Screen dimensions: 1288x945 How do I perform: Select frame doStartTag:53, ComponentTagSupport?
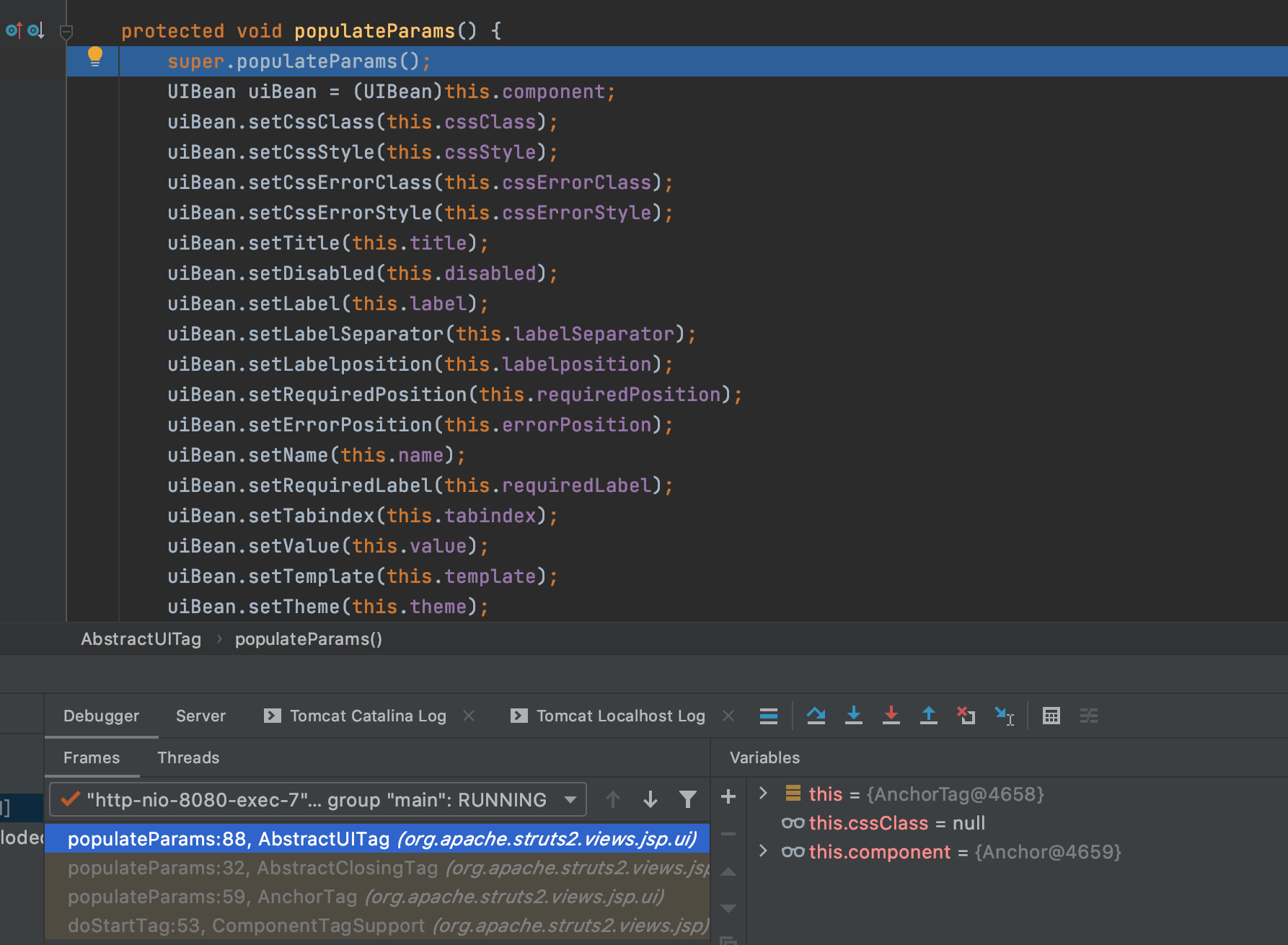click(377, 926)
